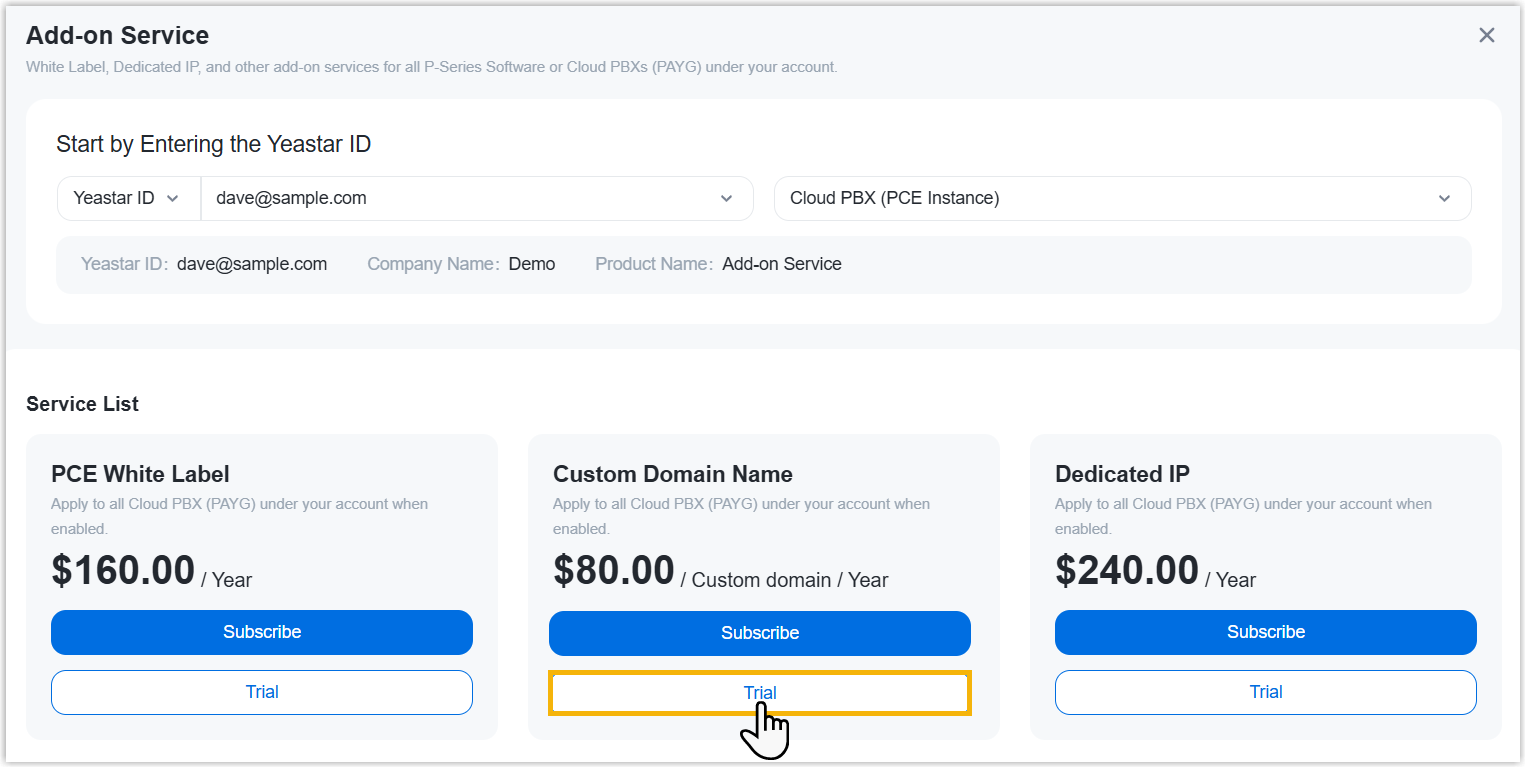Click the $160.00 yearly price

pyautogui.click(x=123, y=571)
